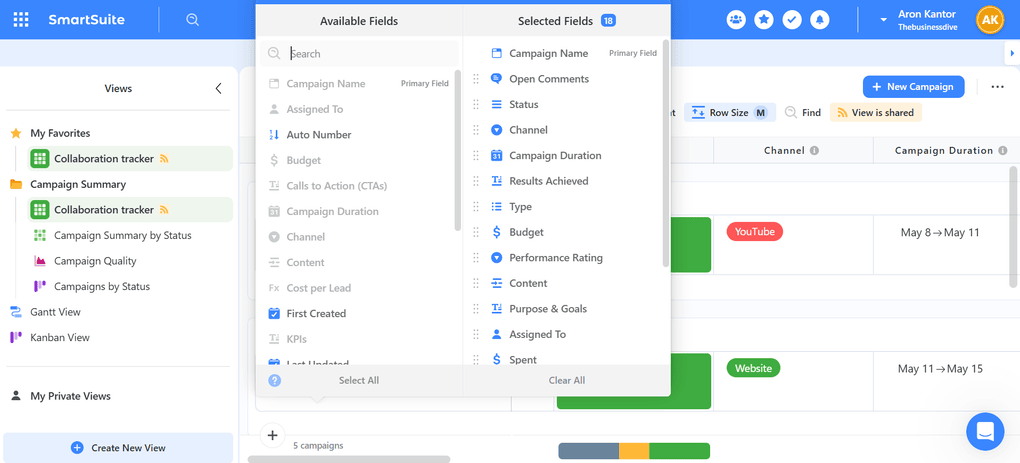
Task: Click the Campaign Duration calendar icon in Selected Fields
Action: click(x=496, y=155)
